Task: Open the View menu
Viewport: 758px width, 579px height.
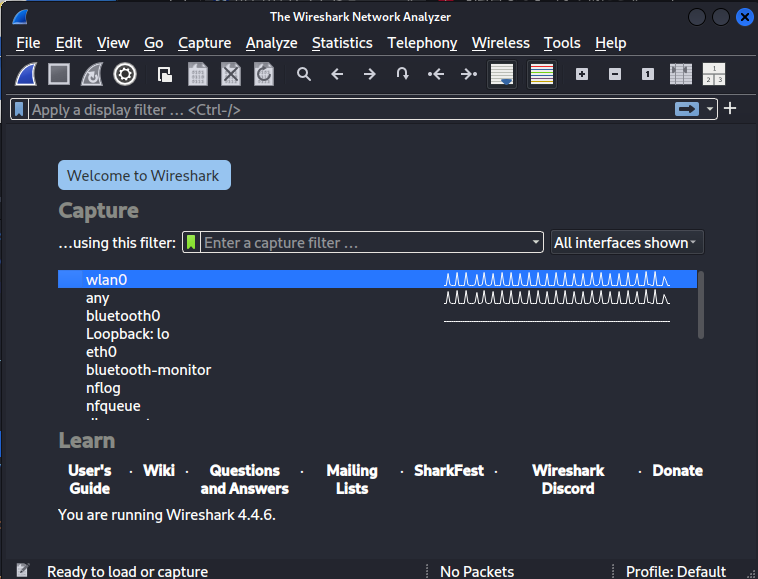Action: click(113, 43)
